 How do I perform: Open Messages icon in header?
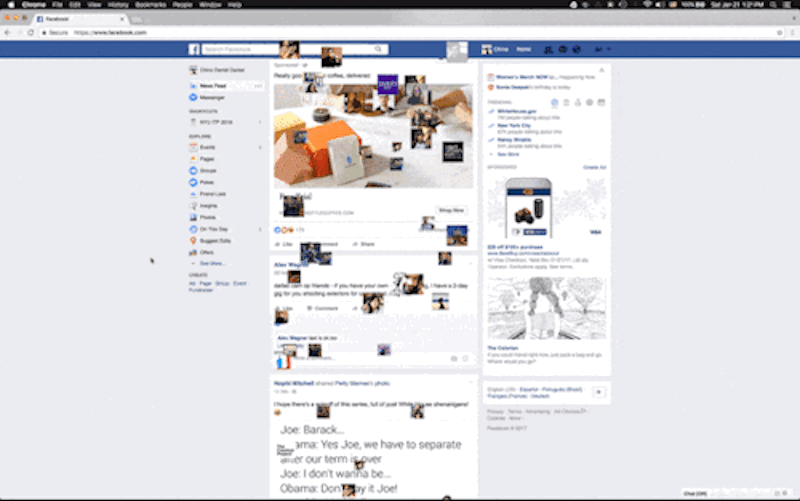click(563, 49)
